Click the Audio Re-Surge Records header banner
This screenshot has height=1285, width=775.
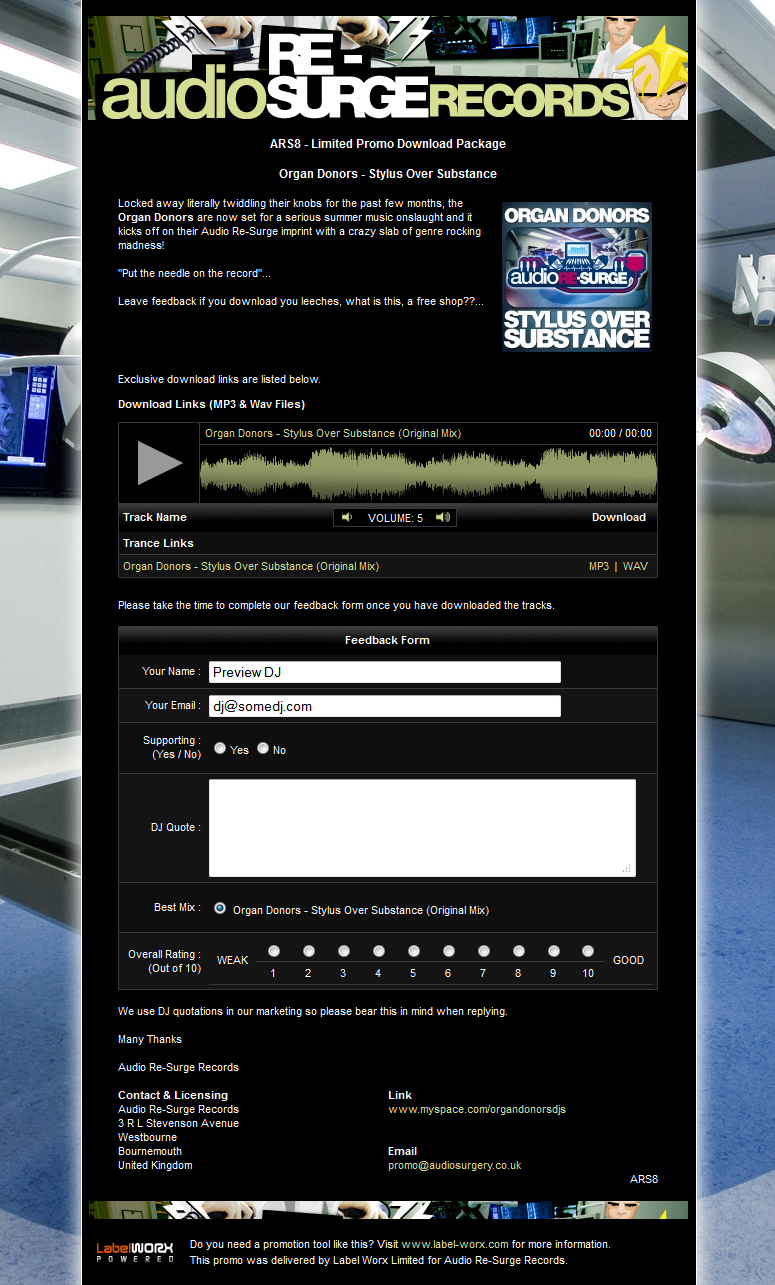[388, 68]
